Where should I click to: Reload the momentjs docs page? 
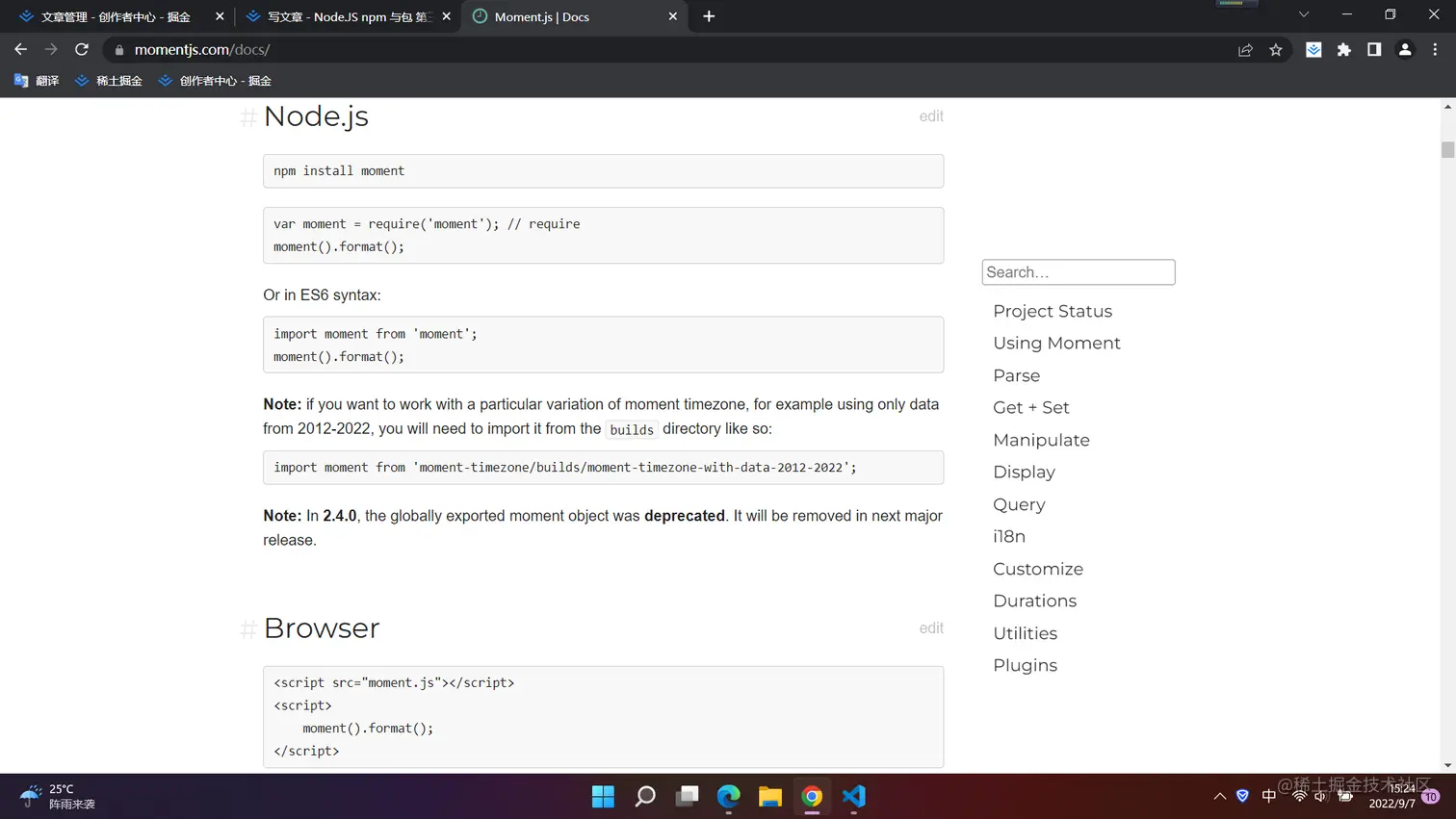click(x=82, y=49)
